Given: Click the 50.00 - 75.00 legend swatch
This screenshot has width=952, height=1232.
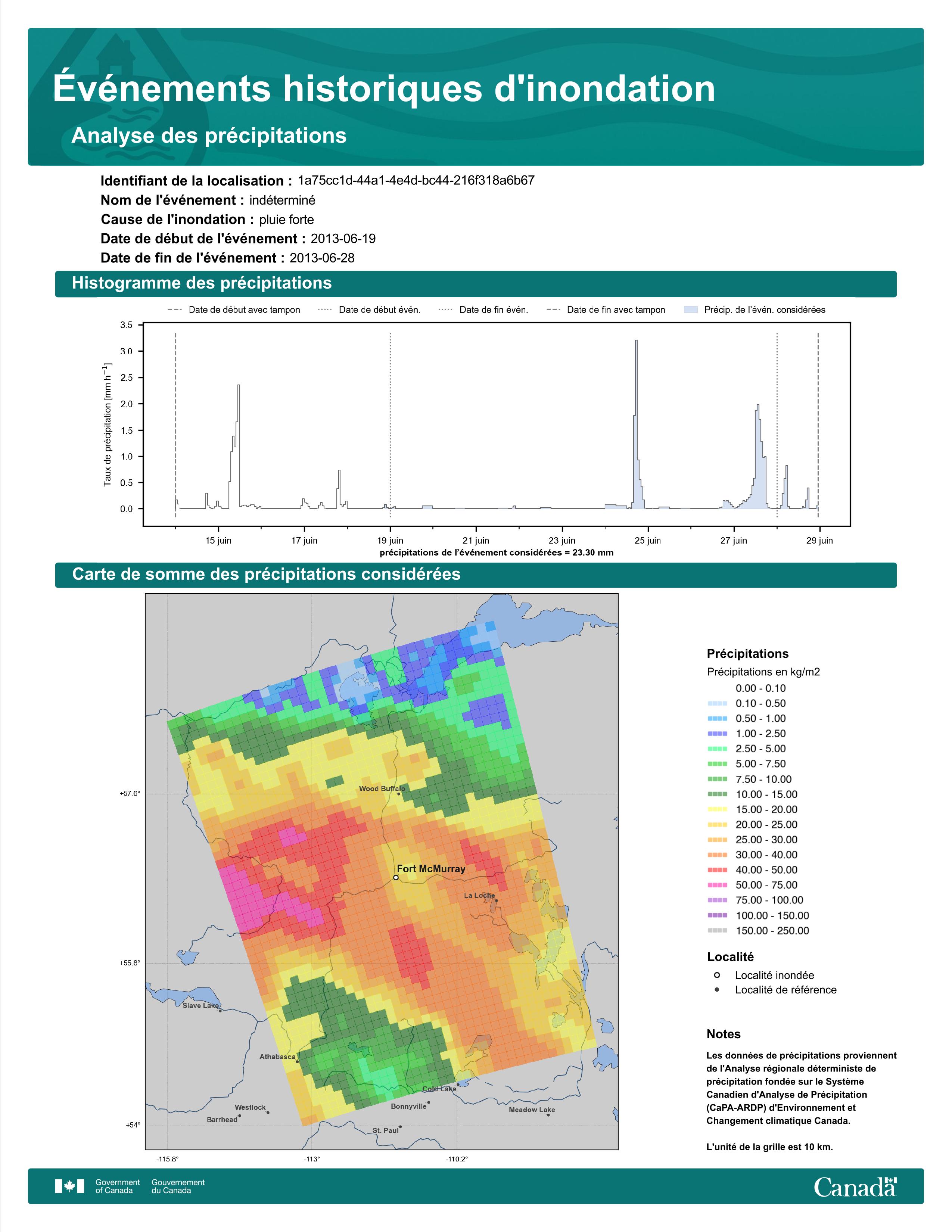Looking at the screenshot, I should (718, 885).
